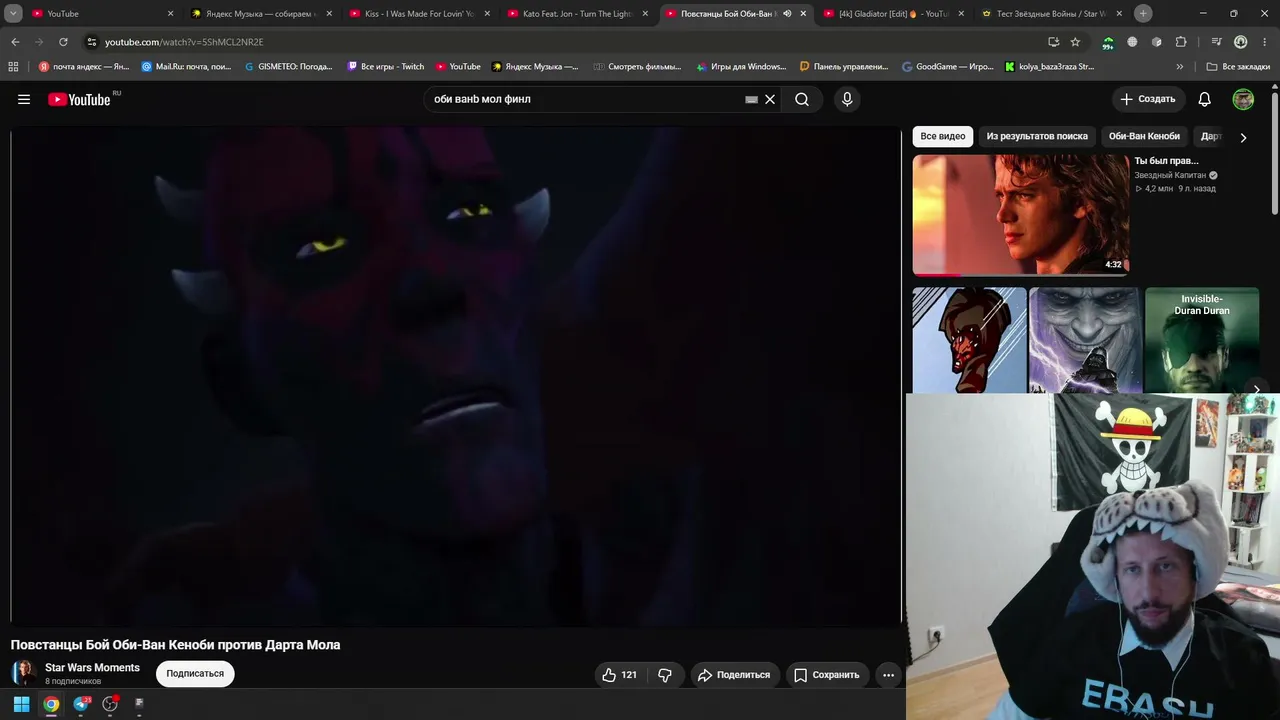
Task: Switch to the first YouTube tab
Action: [100, 14]
